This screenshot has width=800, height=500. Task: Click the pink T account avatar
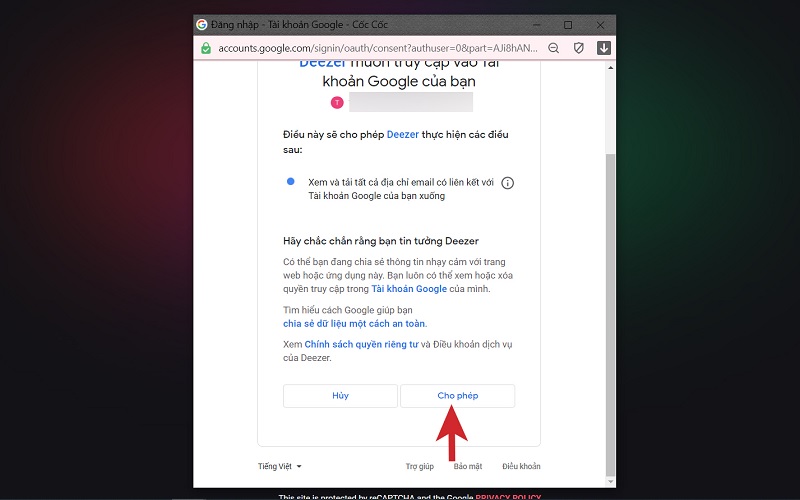click(337, 103)
